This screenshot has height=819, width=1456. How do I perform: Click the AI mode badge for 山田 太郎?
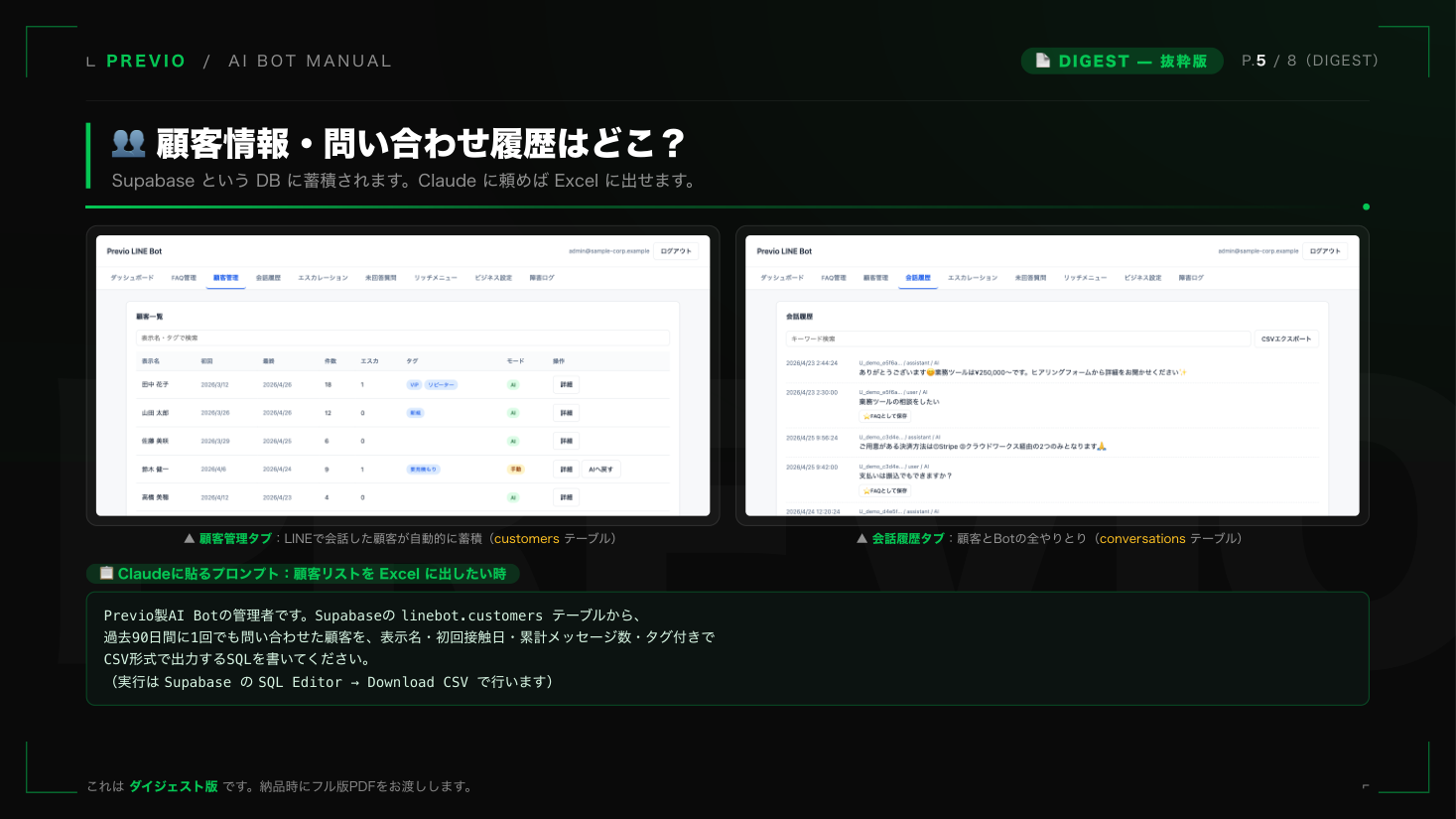513,412
